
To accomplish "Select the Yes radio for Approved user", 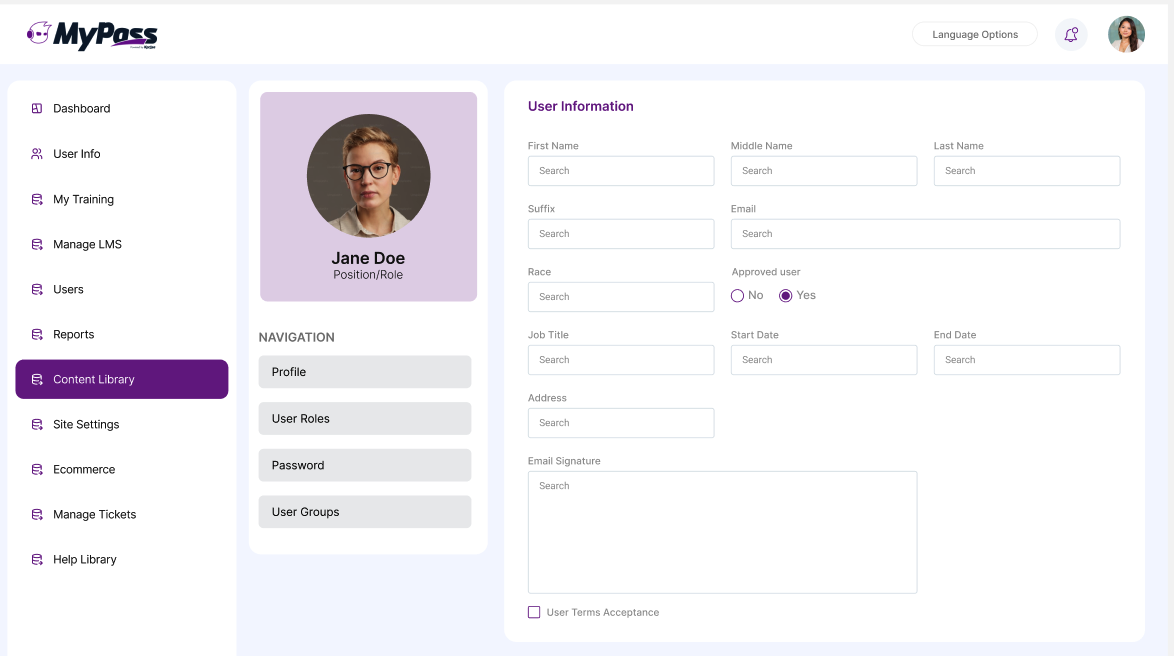I will tap(785, 296).
